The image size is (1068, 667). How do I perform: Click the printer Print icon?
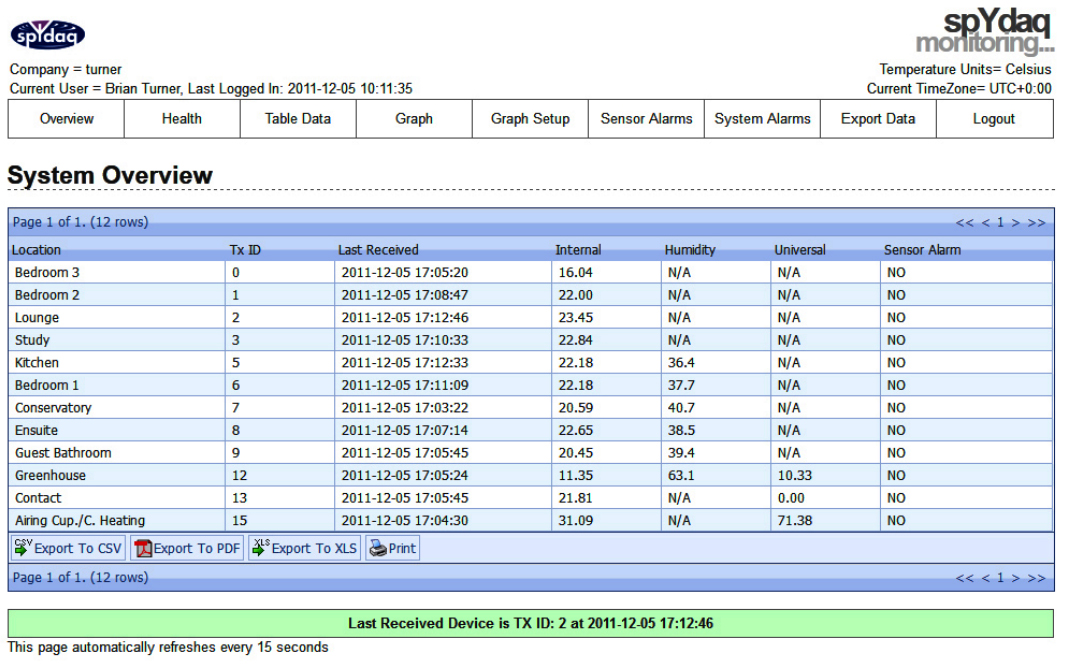[x=377, y=548]
